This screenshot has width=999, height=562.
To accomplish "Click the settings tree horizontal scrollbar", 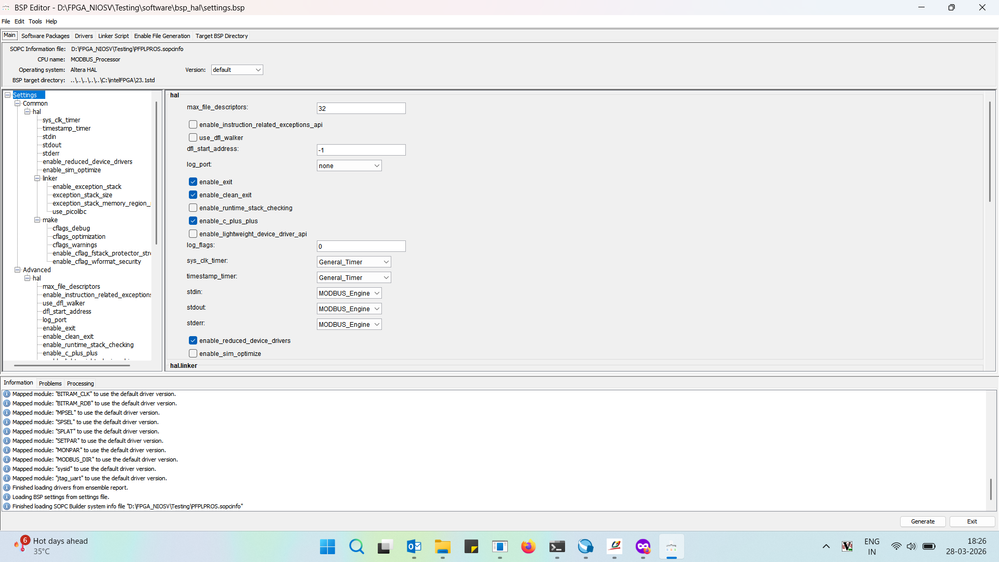I will click(72, 366).
